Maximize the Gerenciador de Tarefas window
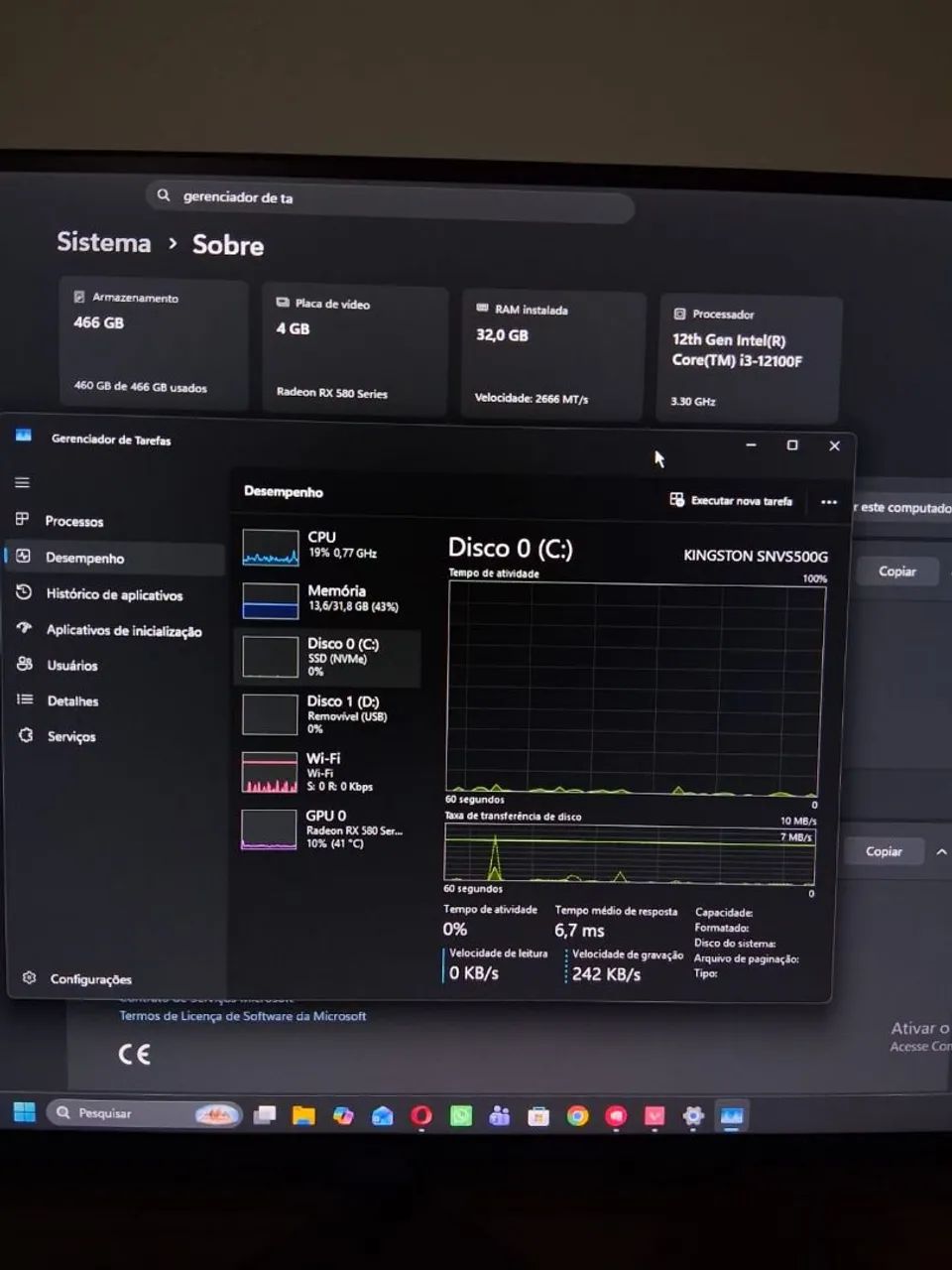The height and width of the screenshot is (1270, 952). (x=792, y=445)
